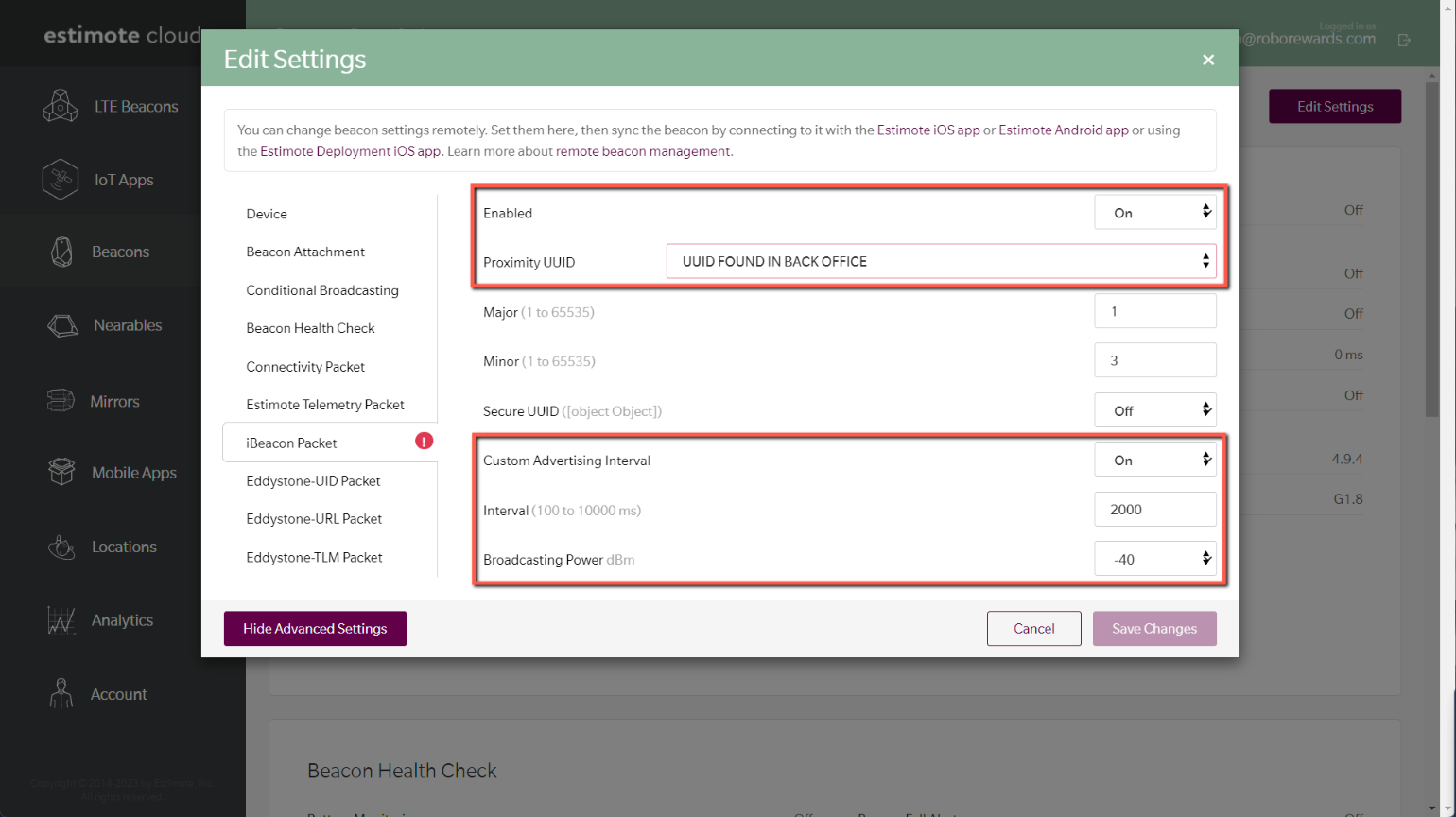Toggle the Enabled On dropdown

(x=1155, y=212)
